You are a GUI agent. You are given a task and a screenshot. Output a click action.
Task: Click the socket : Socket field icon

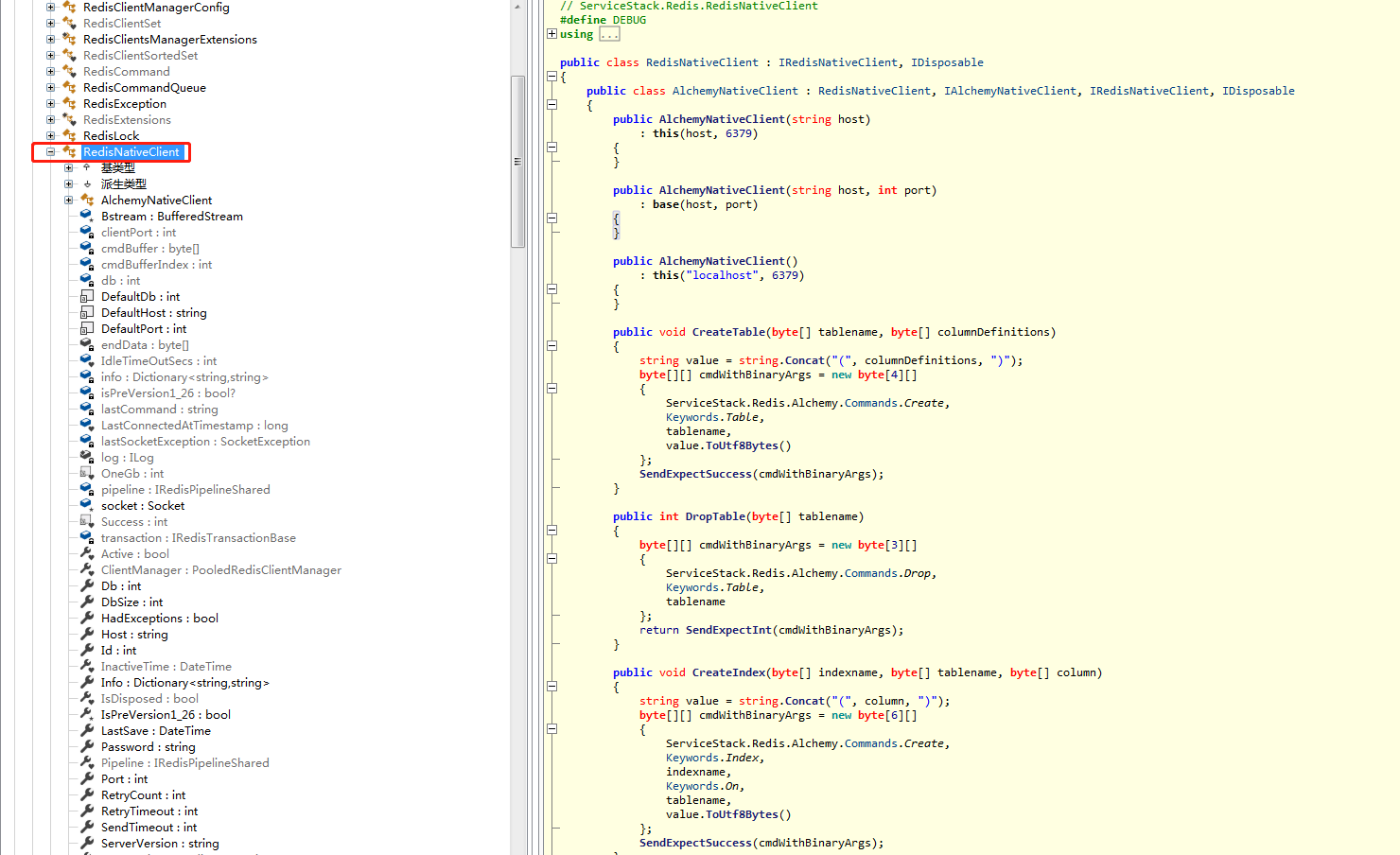pos(87,505)
